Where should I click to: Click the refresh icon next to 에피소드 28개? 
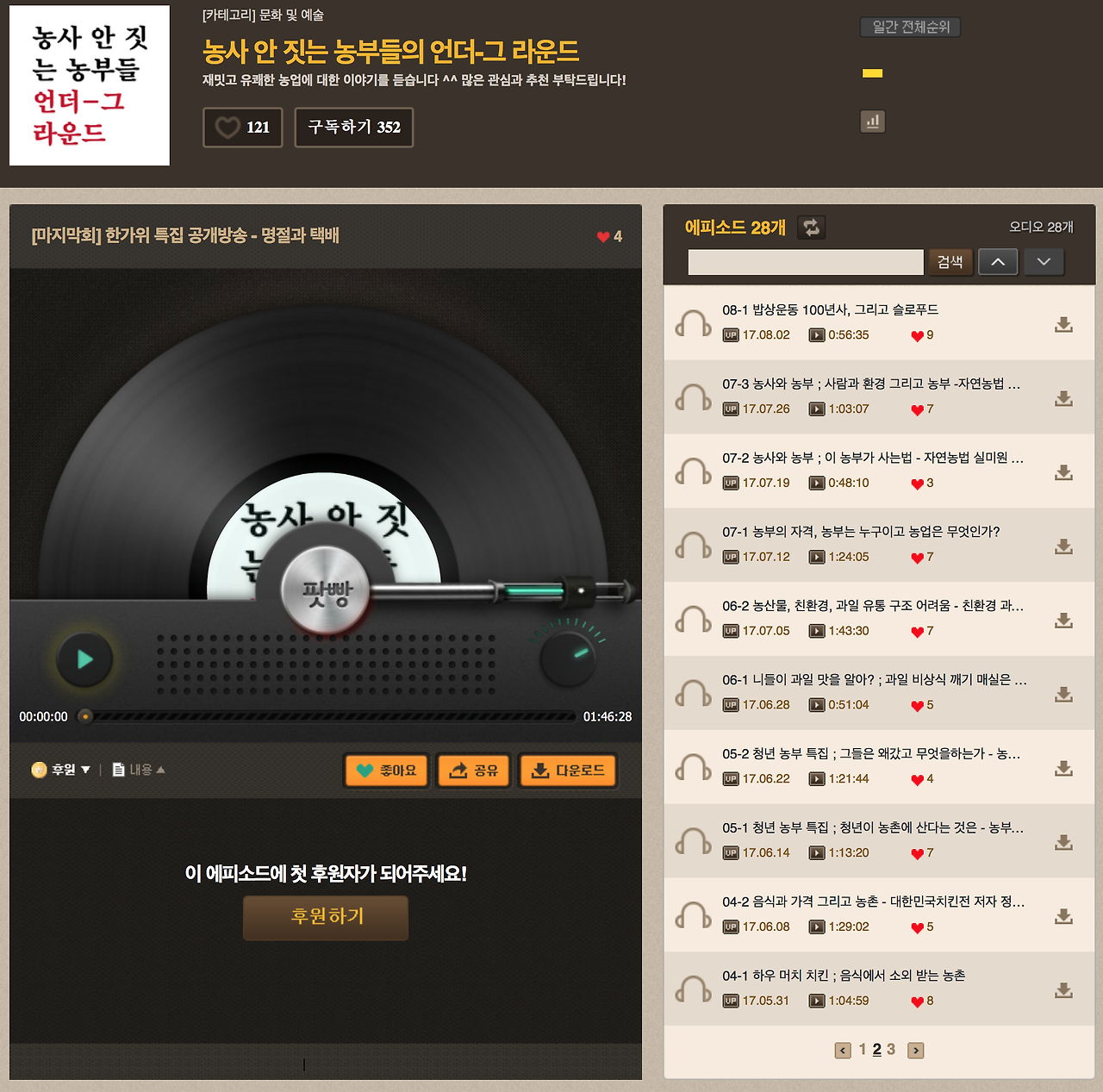point(811,228)
